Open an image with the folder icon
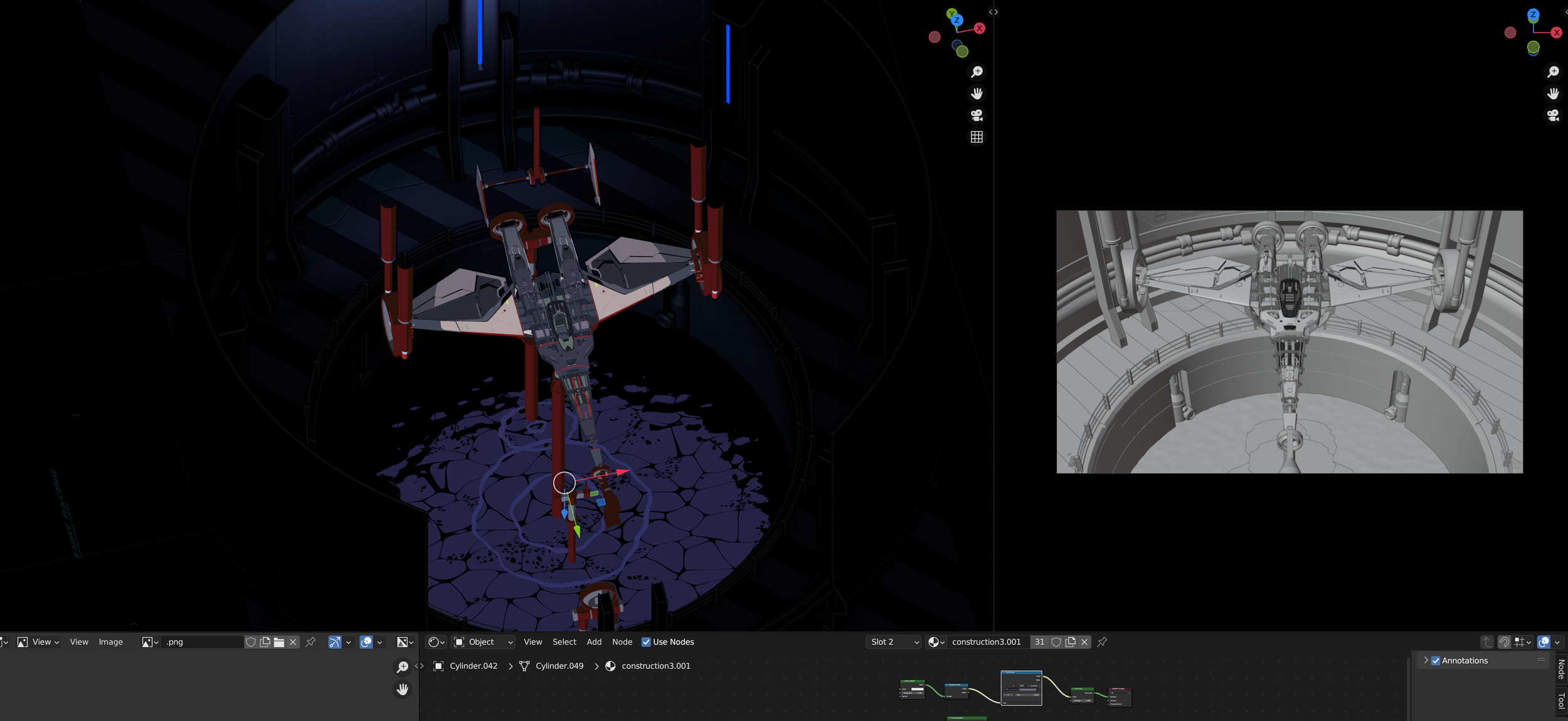The image size is (1568, 721). pos(279,642)
